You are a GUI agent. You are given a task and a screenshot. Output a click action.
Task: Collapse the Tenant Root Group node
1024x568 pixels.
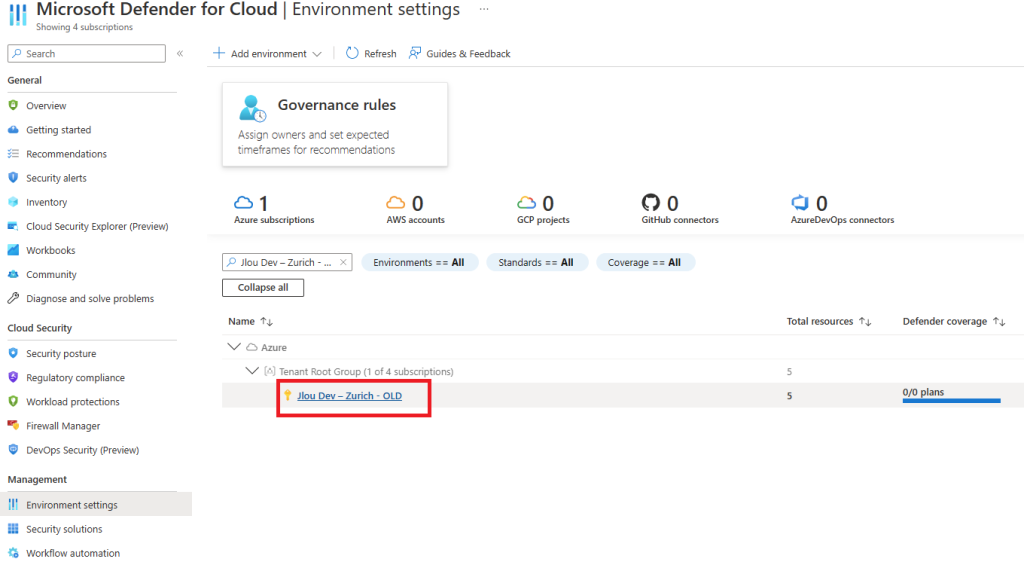tap(252, 371)
